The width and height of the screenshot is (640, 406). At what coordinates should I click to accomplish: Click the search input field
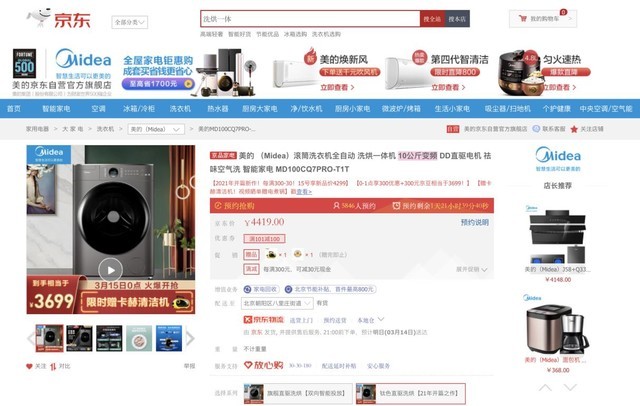[x=310, y=19]
